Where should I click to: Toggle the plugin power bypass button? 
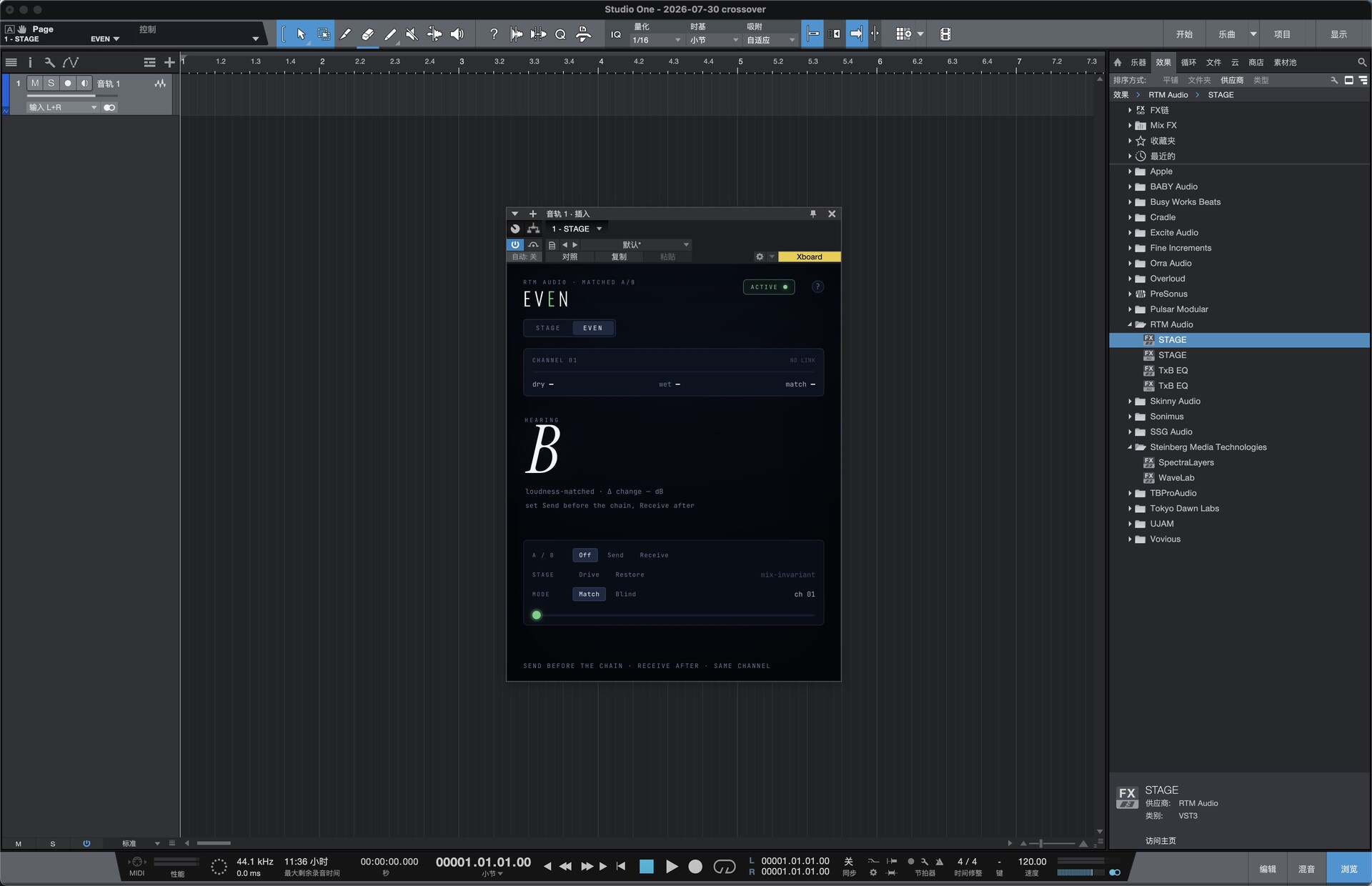coord(515,244)
